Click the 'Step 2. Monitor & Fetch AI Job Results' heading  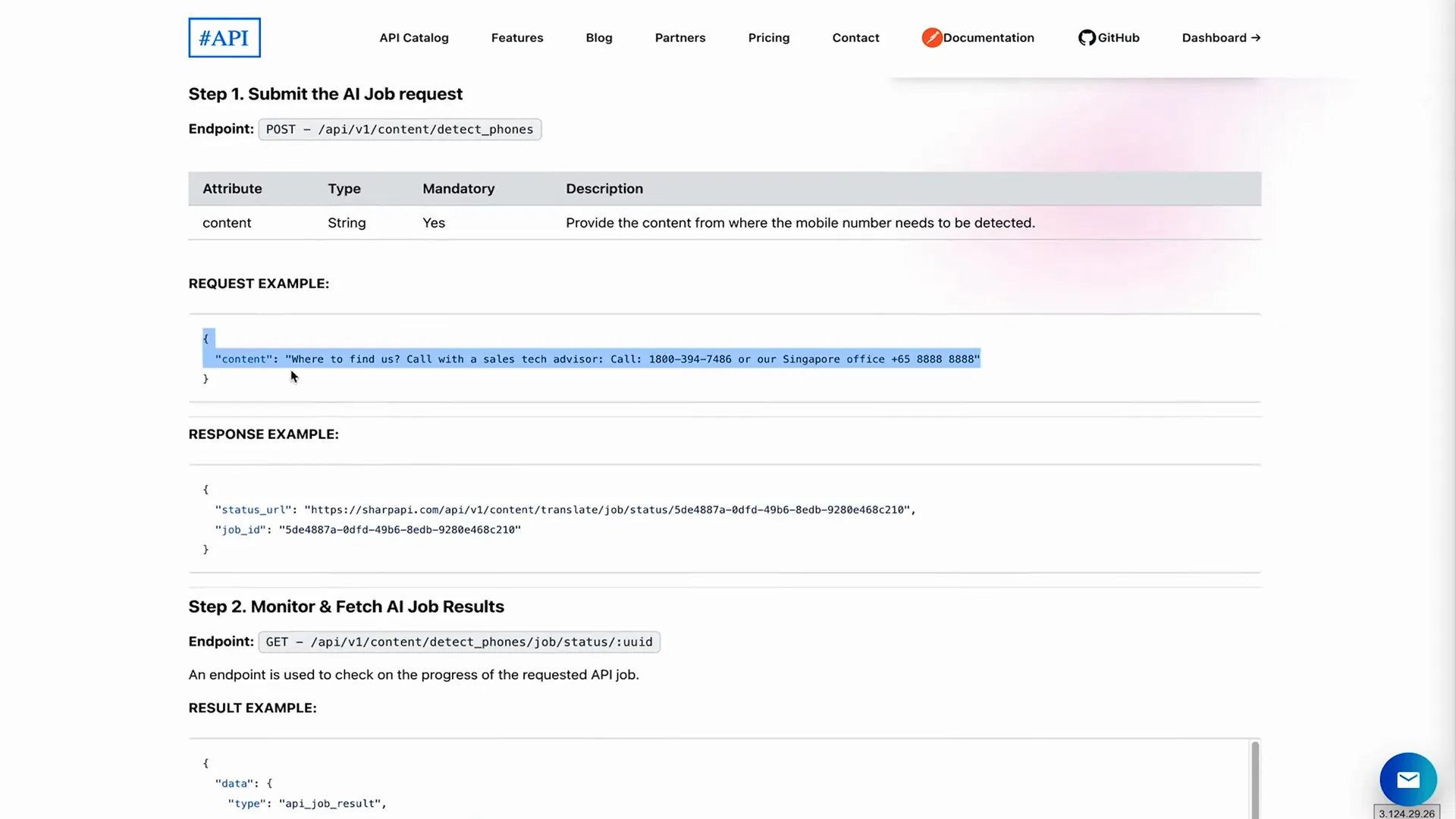pyautogui.click(x=346, y=607)
